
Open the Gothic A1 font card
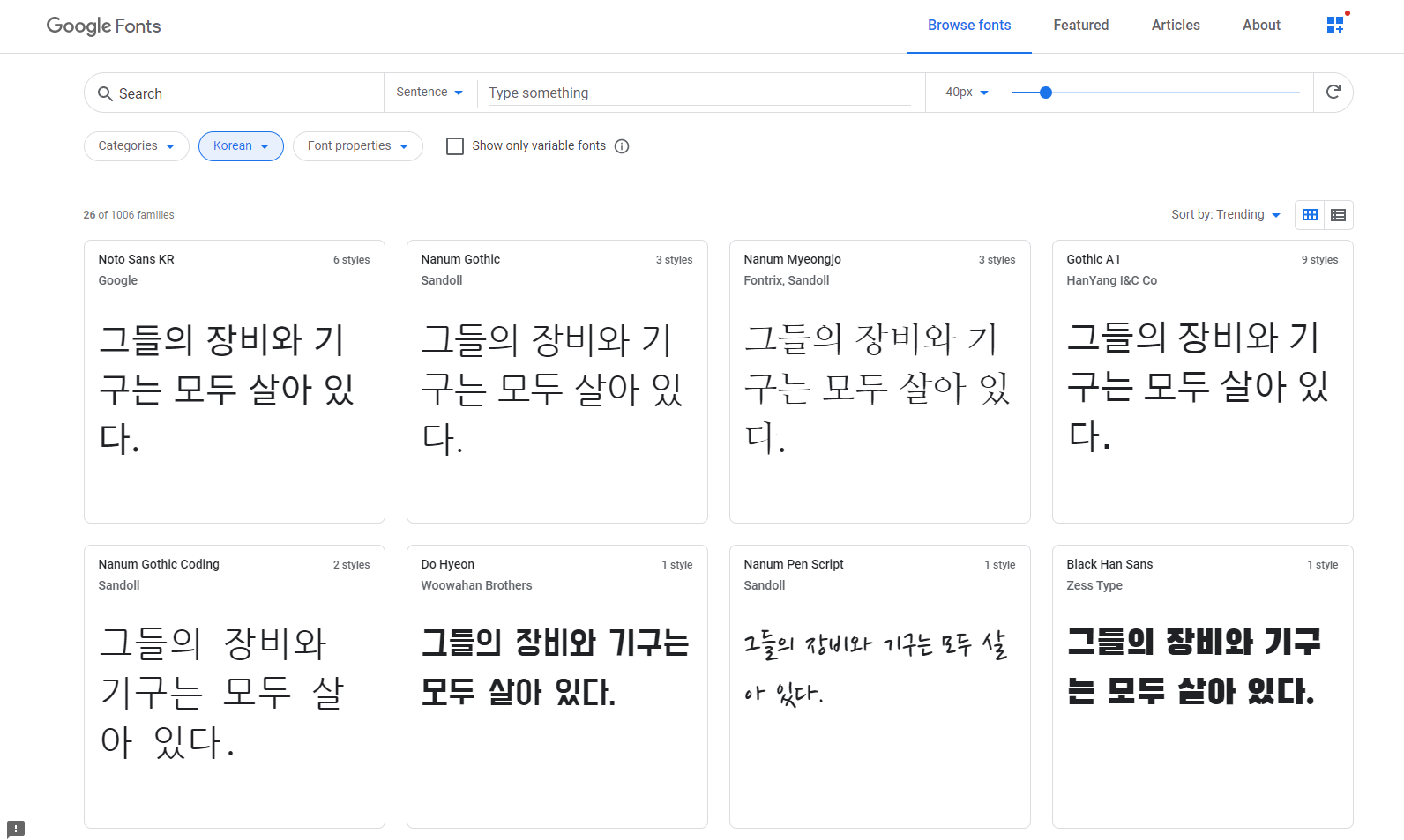point(1203,382)
